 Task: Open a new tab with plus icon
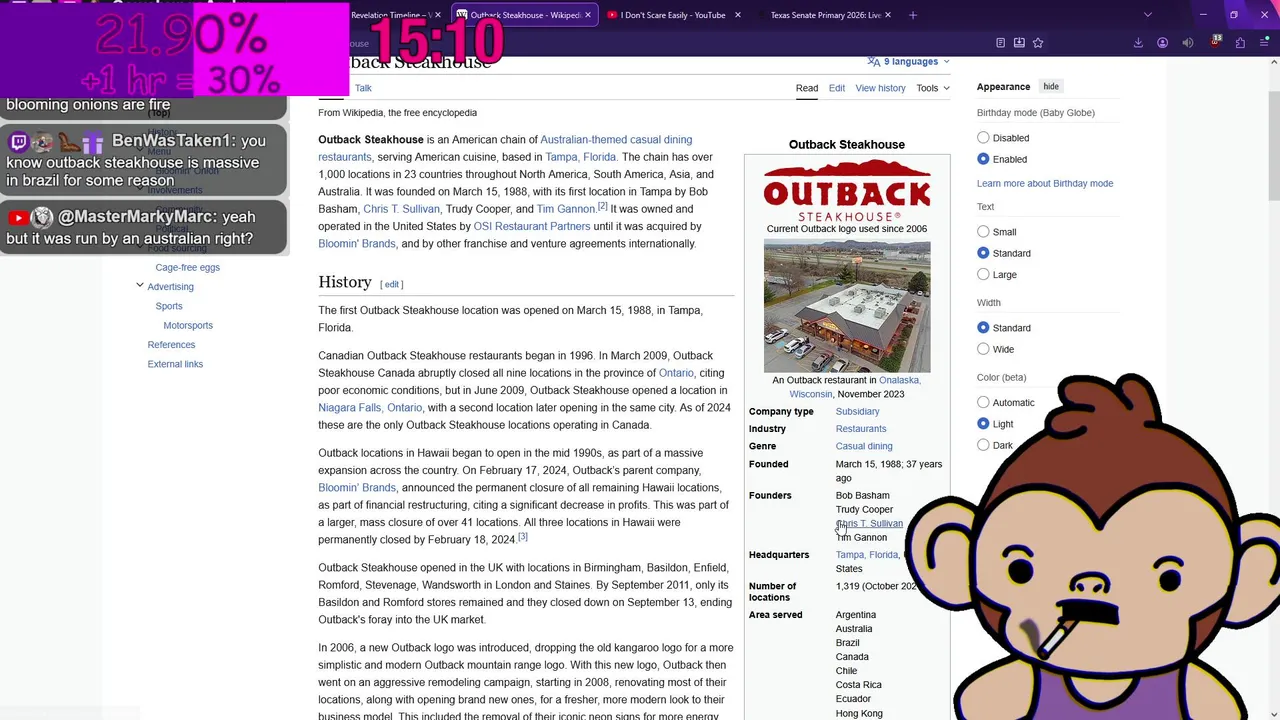[912, 15]
